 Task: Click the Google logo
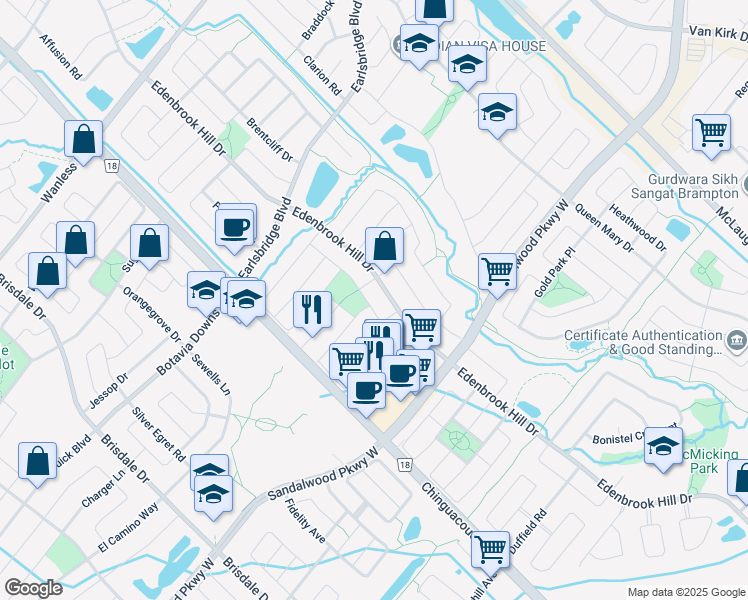tap(32, 588)
